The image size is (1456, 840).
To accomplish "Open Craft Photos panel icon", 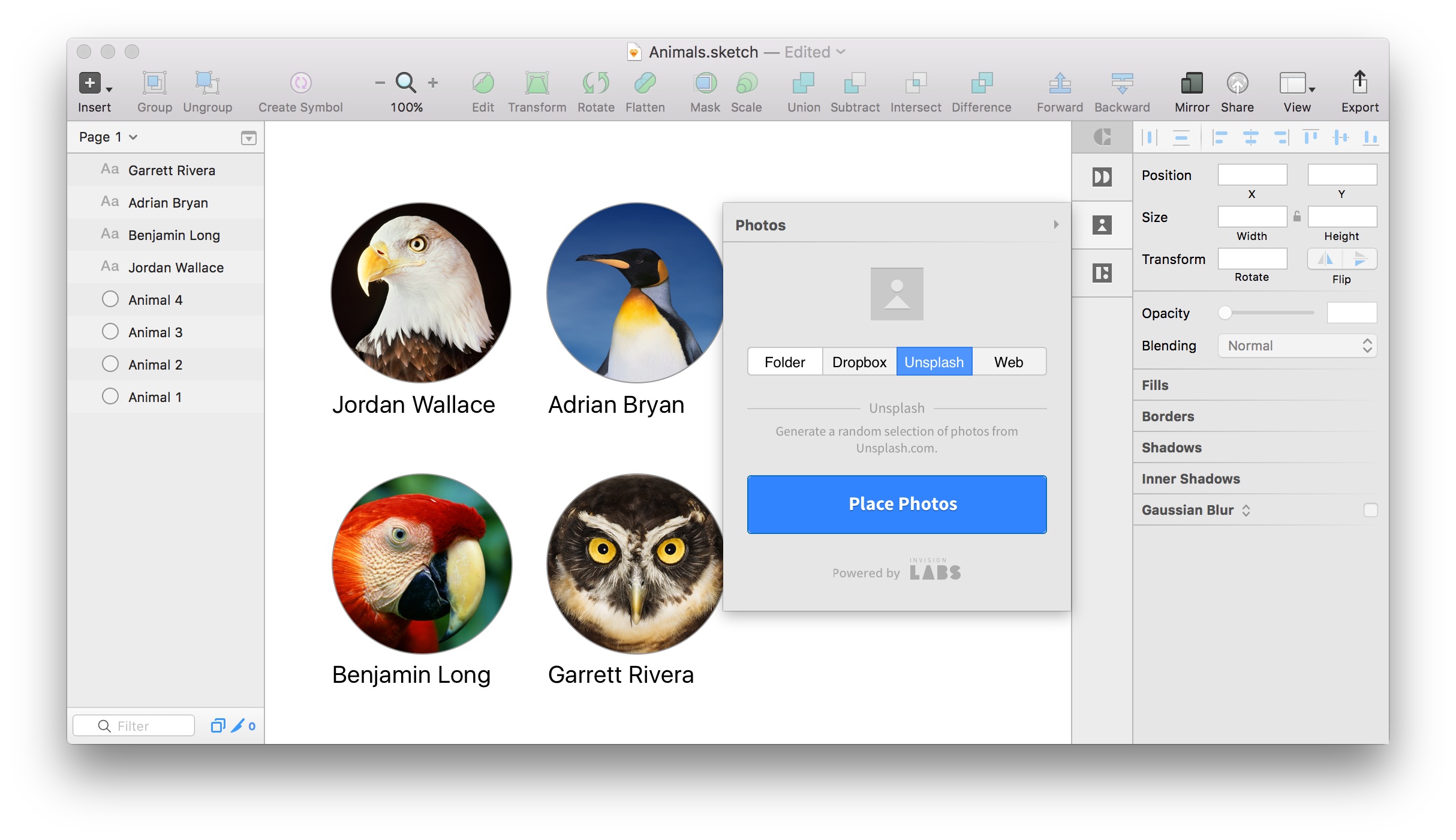I will pos(1102,225).
